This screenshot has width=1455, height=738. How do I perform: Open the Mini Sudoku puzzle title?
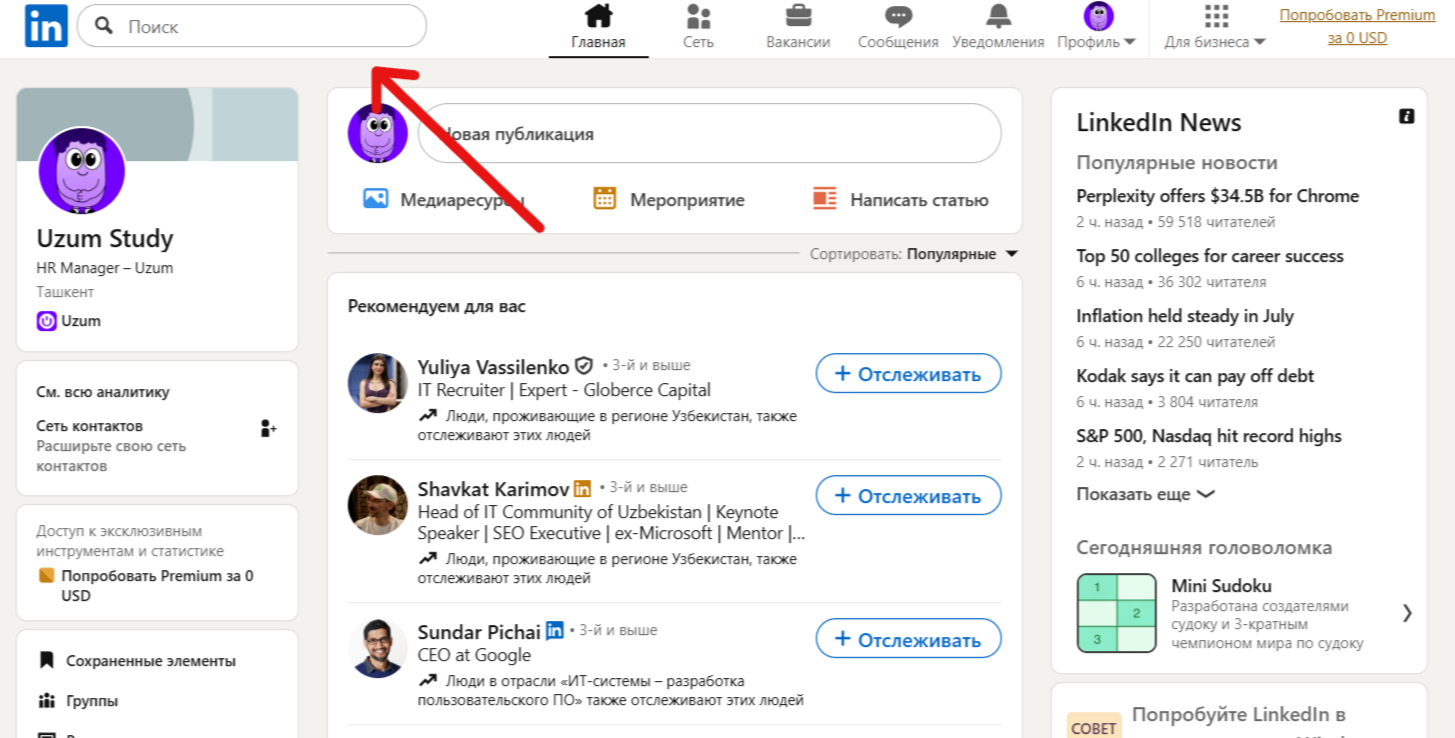point(1221,586)
